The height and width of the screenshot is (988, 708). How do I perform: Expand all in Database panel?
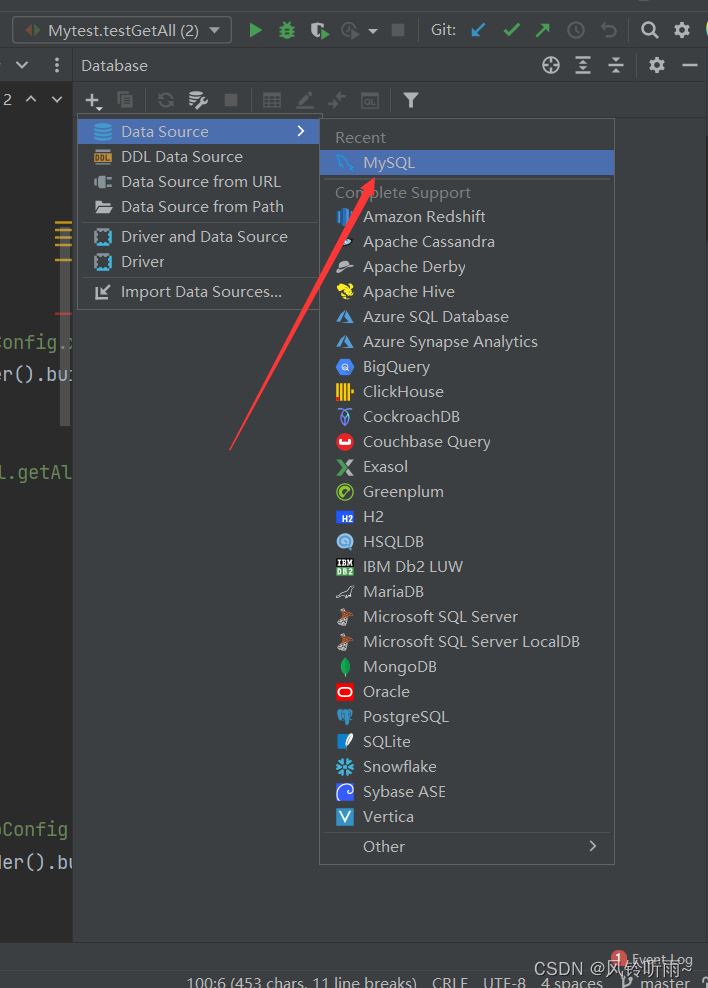click(584, 65)
